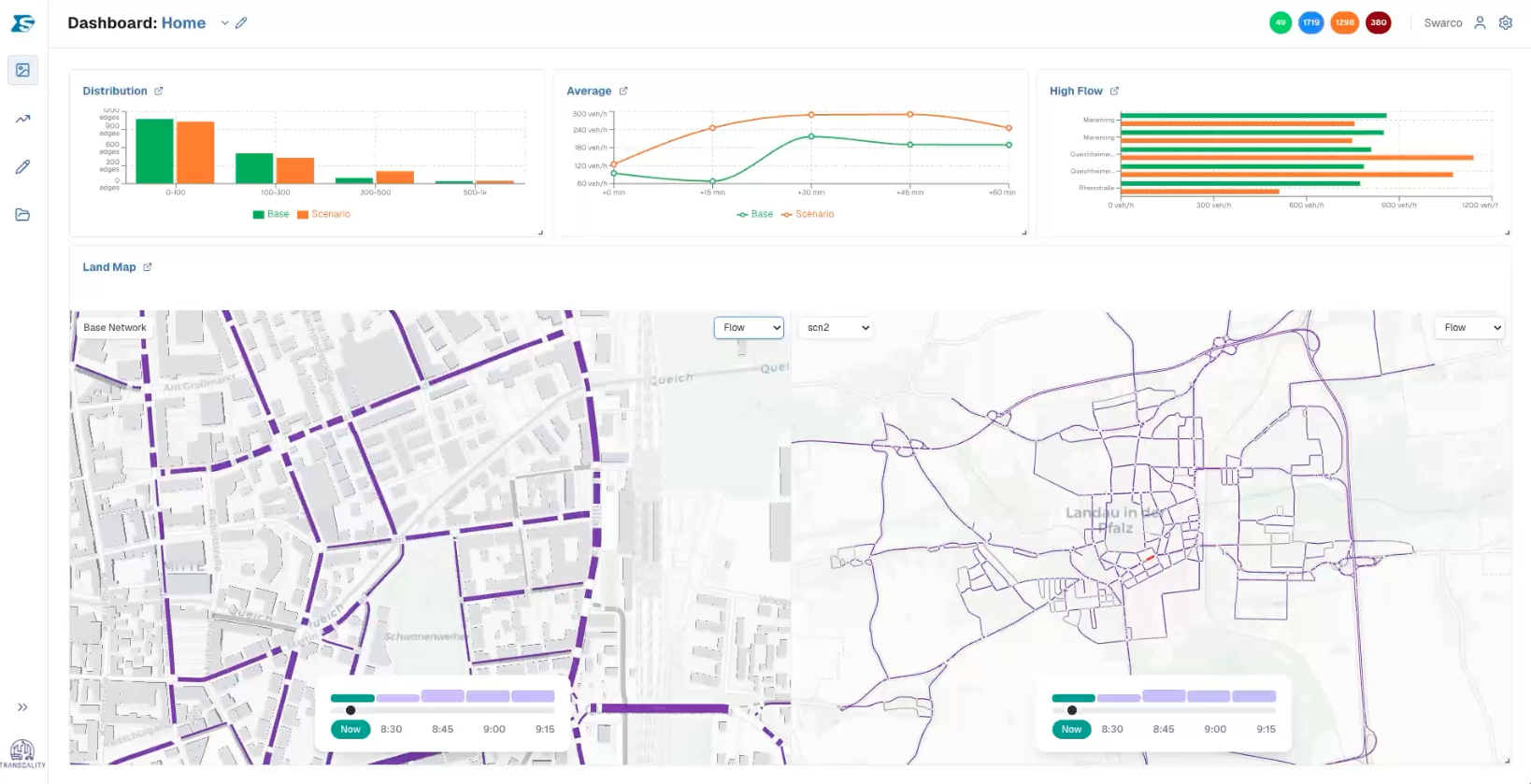
Task: Open the Flow dropdown on the right map
Action: click(1469, 328)
